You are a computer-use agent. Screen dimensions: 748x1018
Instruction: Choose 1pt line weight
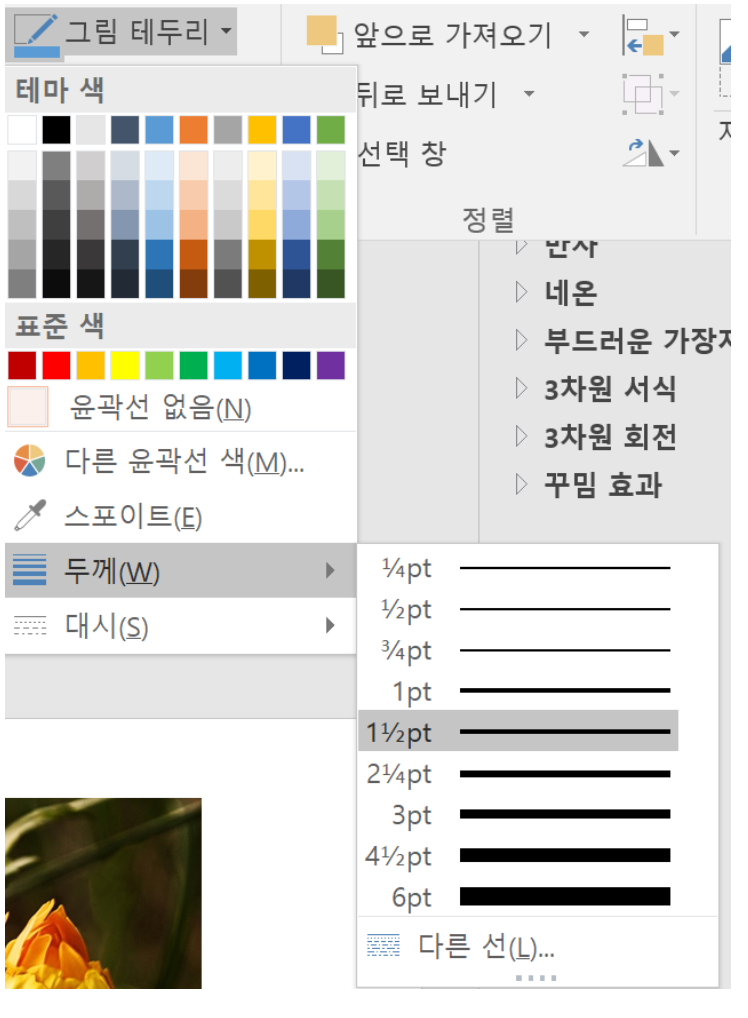[x=518, y=691]
